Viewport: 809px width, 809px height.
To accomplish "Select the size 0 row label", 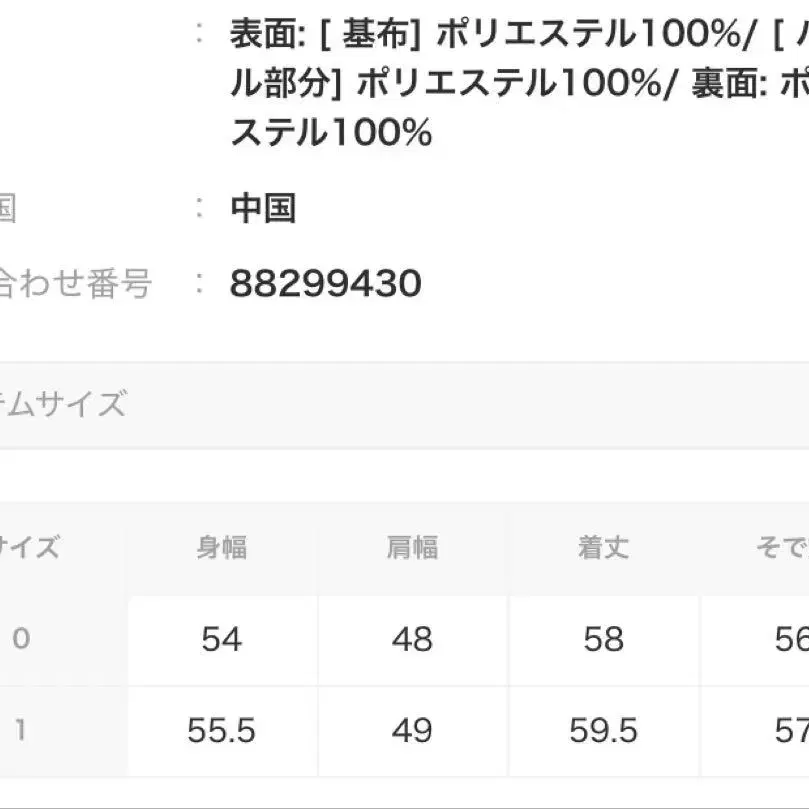I will tap(21, 640).
